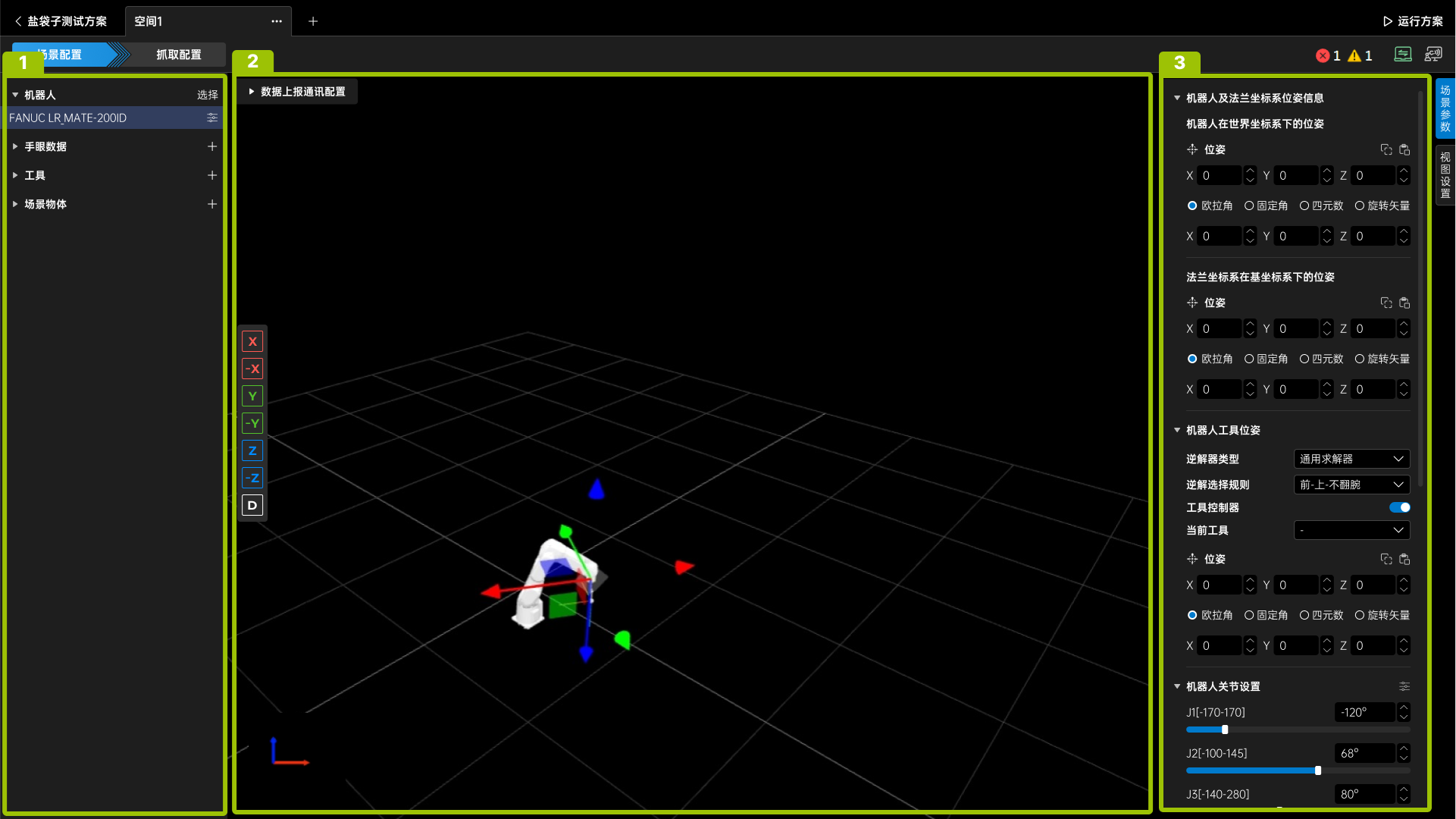The width and height of the screenshot is (1456, 819).
Task: Open inverse solver type dropdown
Action: (x=1351, y=459)
